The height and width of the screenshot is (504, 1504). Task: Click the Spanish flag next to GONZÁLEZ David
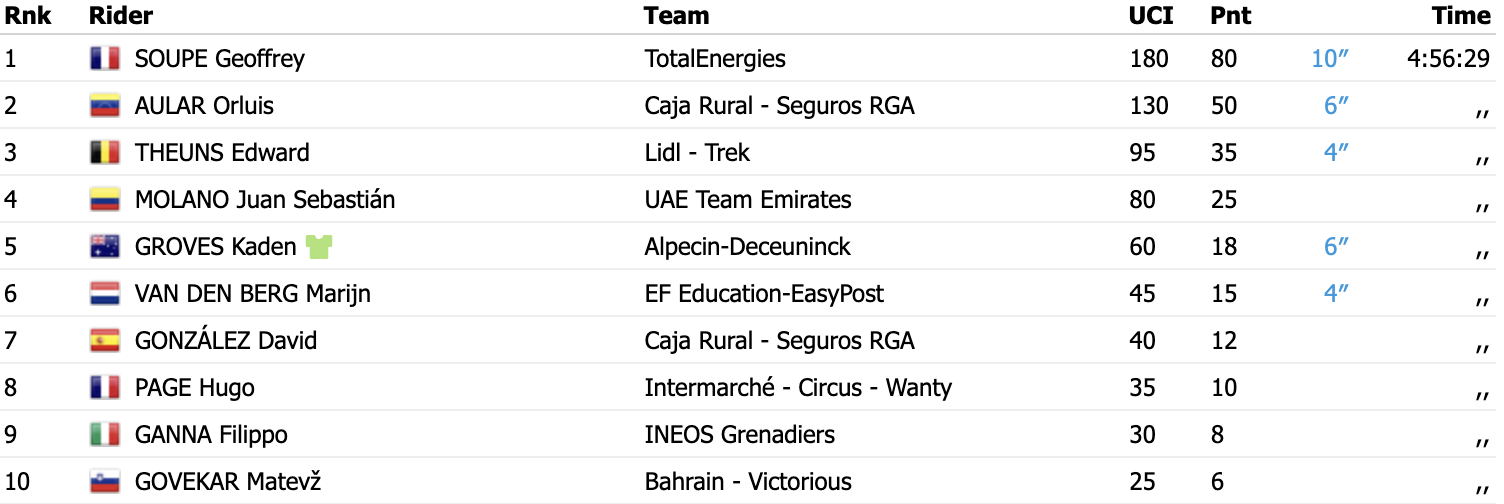click(x=104, y=341)
